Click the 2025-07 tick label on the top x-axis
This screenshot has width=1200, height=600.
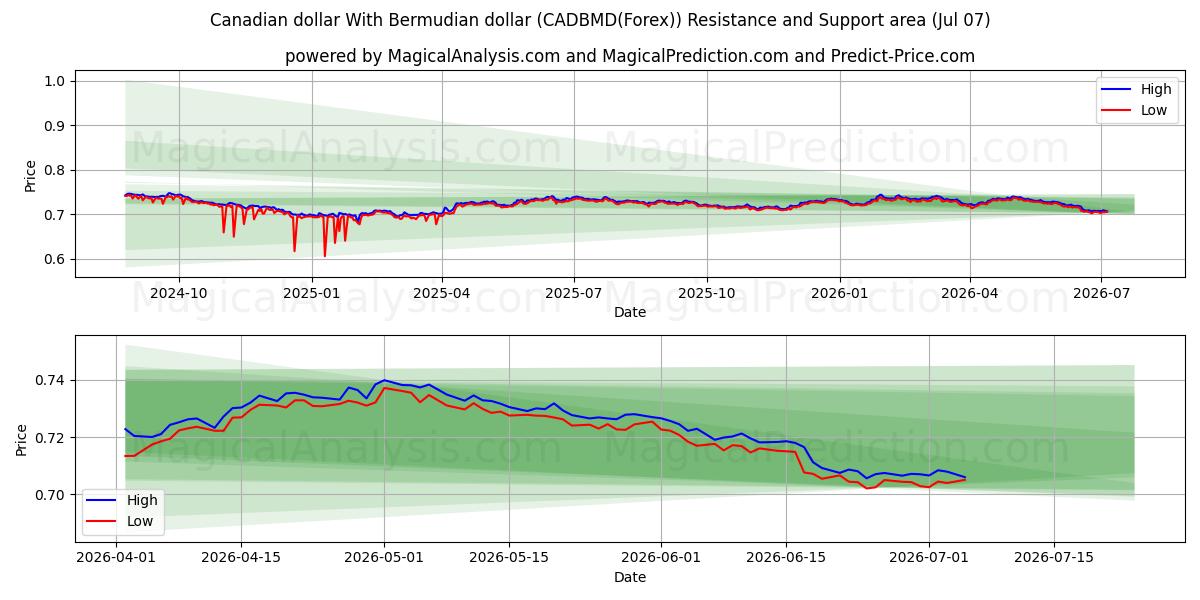tap(574, 294)
